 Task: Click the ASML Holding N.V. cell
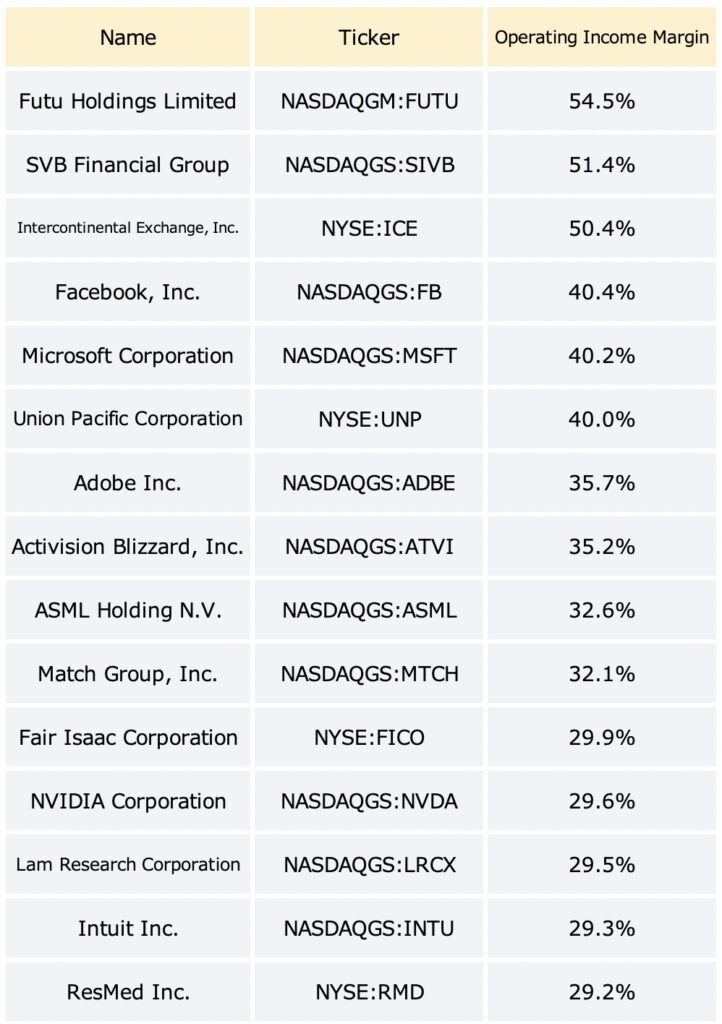(x=128, y=610)
